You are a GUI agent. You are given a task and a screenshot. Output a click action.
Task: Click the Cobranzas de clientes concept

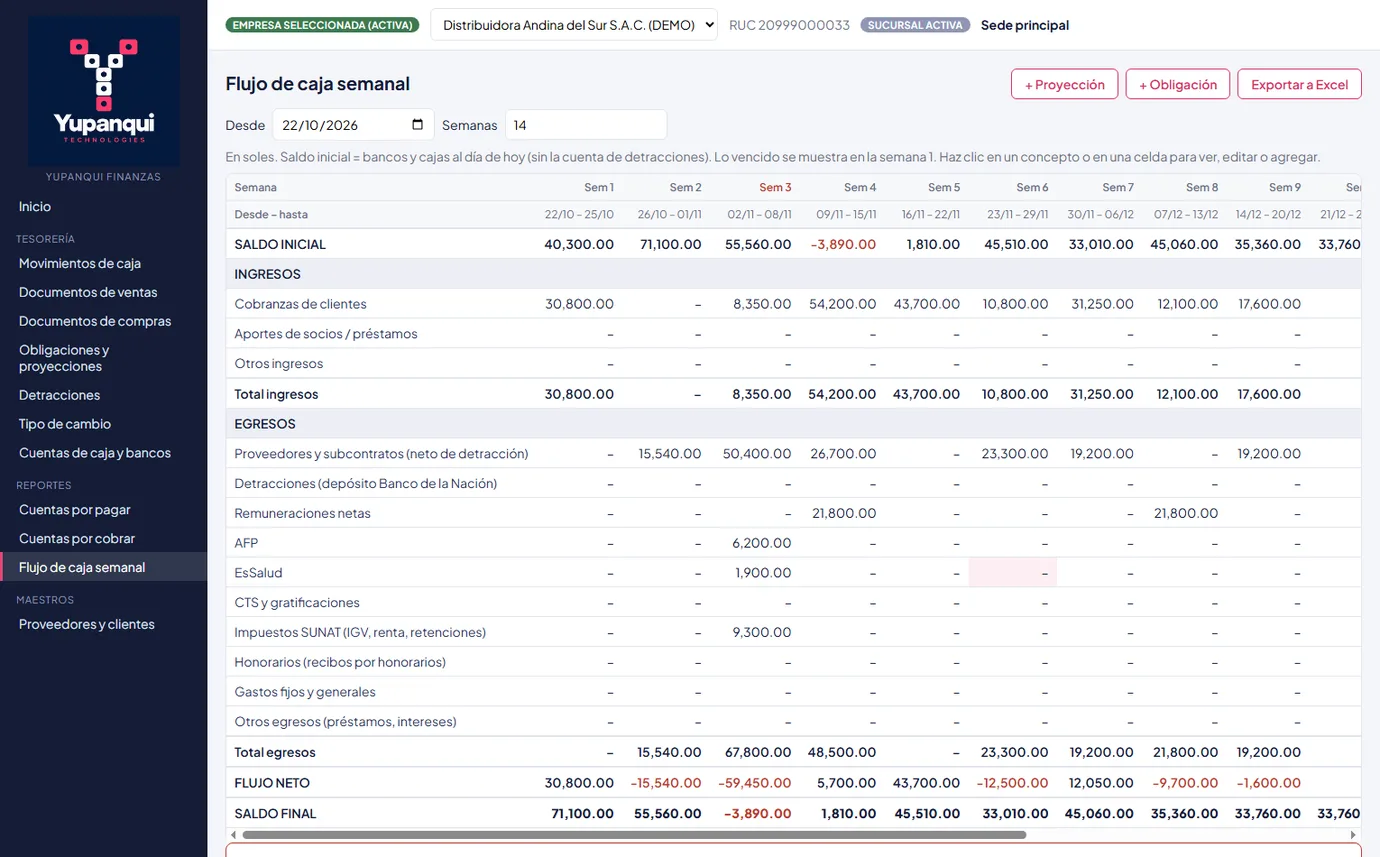(300, 304)
